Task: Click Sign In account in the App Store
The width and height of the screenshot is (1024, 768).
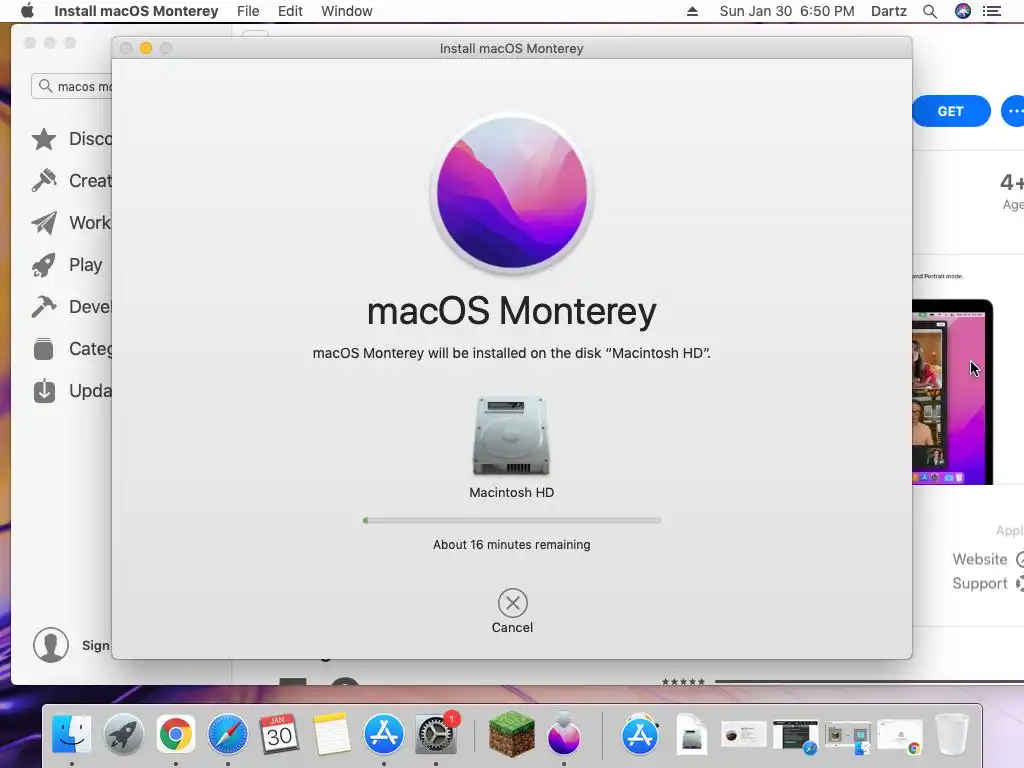Action: [x=71, y=645]
